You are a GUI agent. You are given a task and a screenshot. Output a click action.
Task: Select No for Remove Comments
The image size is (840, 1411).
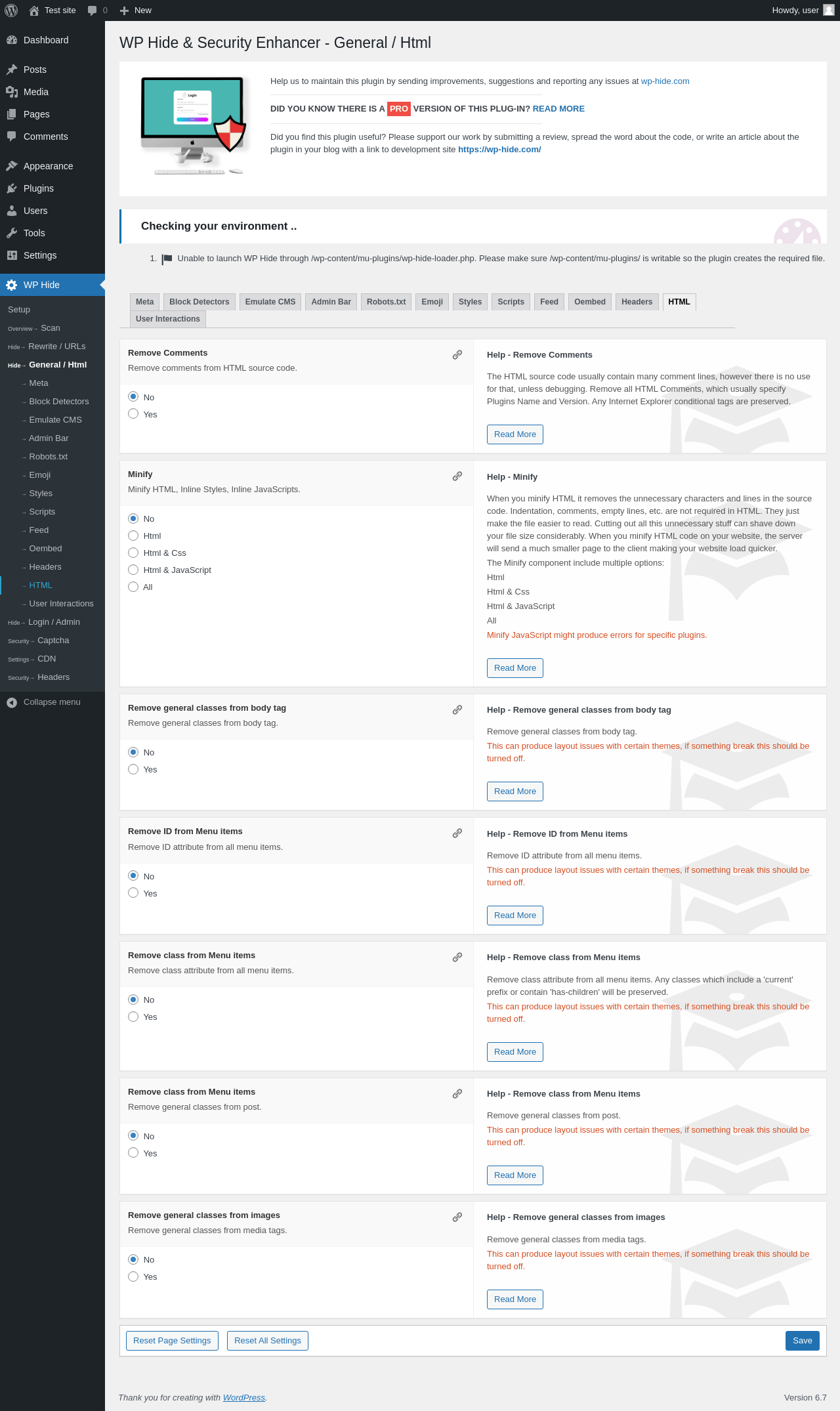(x=133, y=397)
